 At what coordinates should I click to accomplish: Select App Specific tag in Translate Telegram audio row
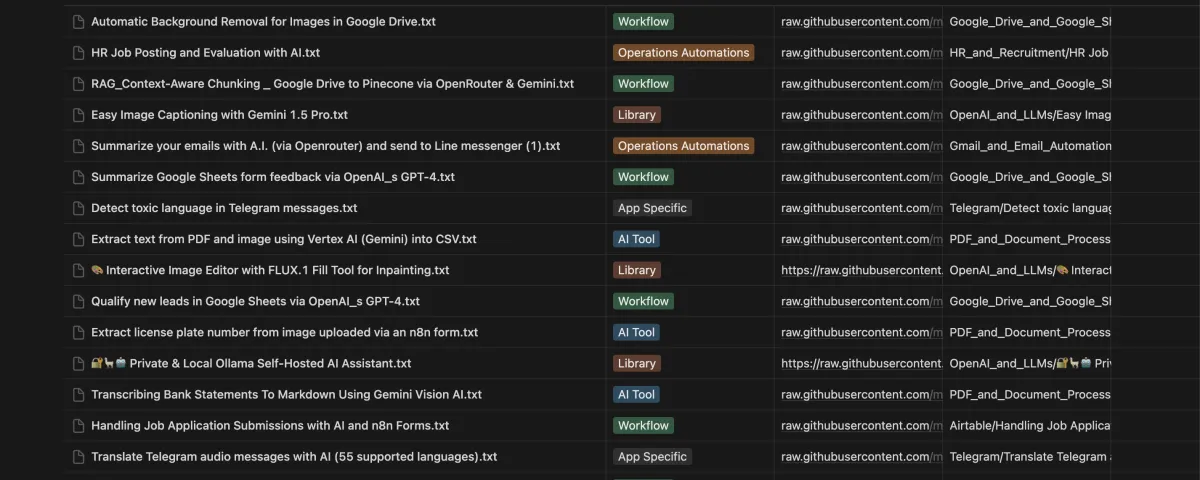point(652,456)
